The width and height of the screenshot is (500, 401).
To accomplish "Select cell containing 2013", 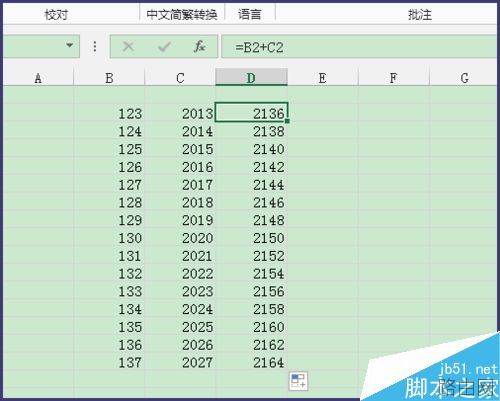I will click(180, 112).
